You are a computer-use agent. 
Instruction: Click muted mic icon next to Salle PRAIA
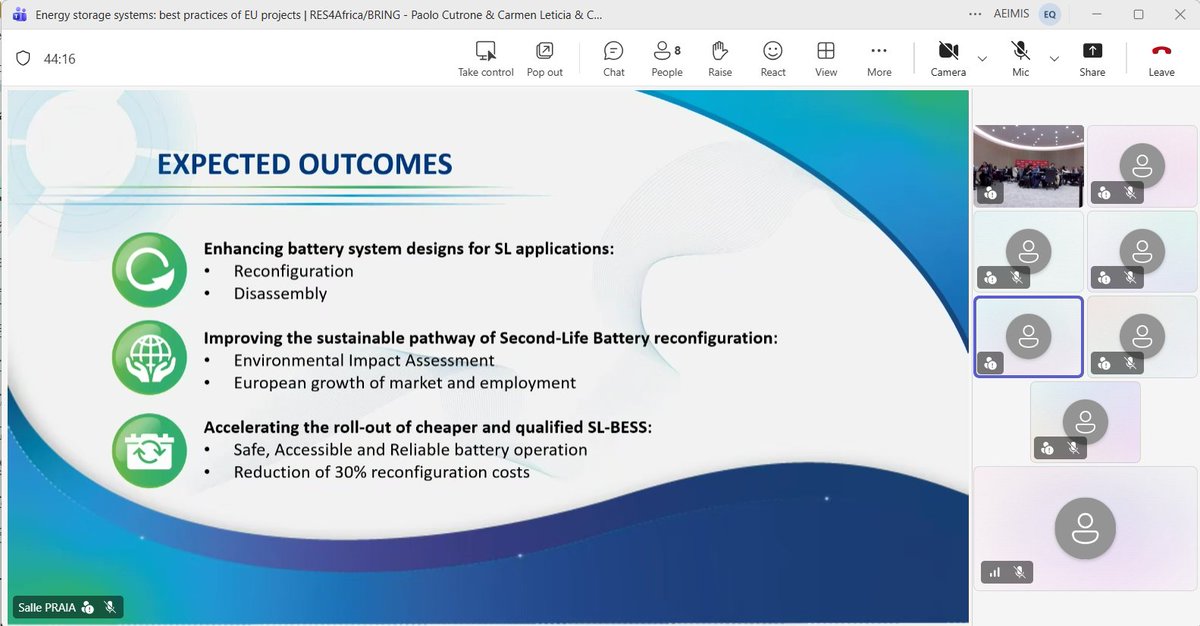coord(111,607)
